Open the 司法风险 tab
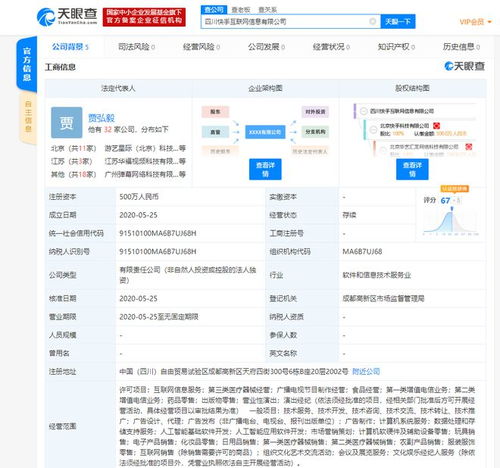The width and height of the screenshot is (500, 468). (136, 47)
